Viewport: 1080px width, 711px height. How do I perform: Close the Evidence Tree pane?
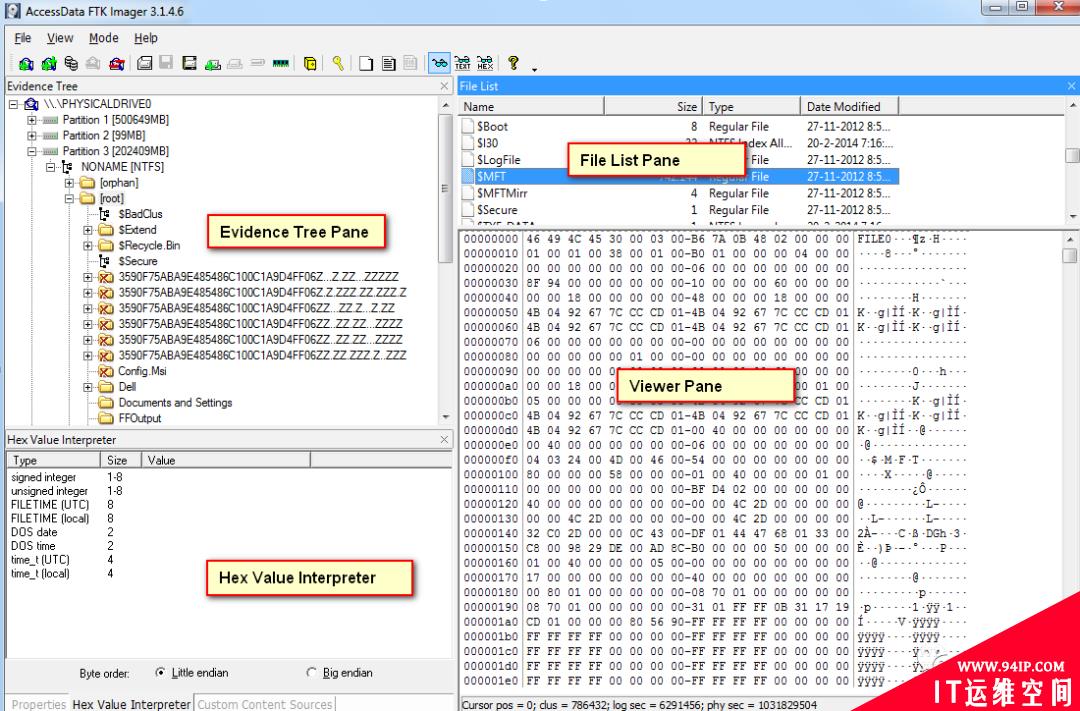[444, 86]
